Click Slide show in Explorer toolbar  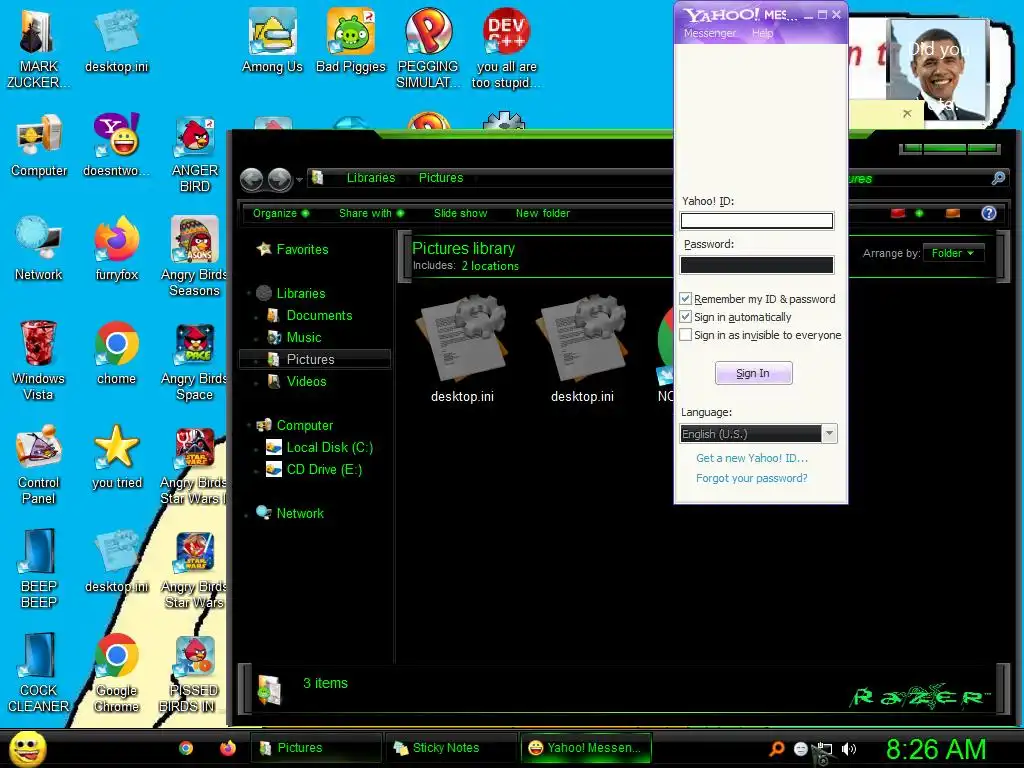coord(460,214)
